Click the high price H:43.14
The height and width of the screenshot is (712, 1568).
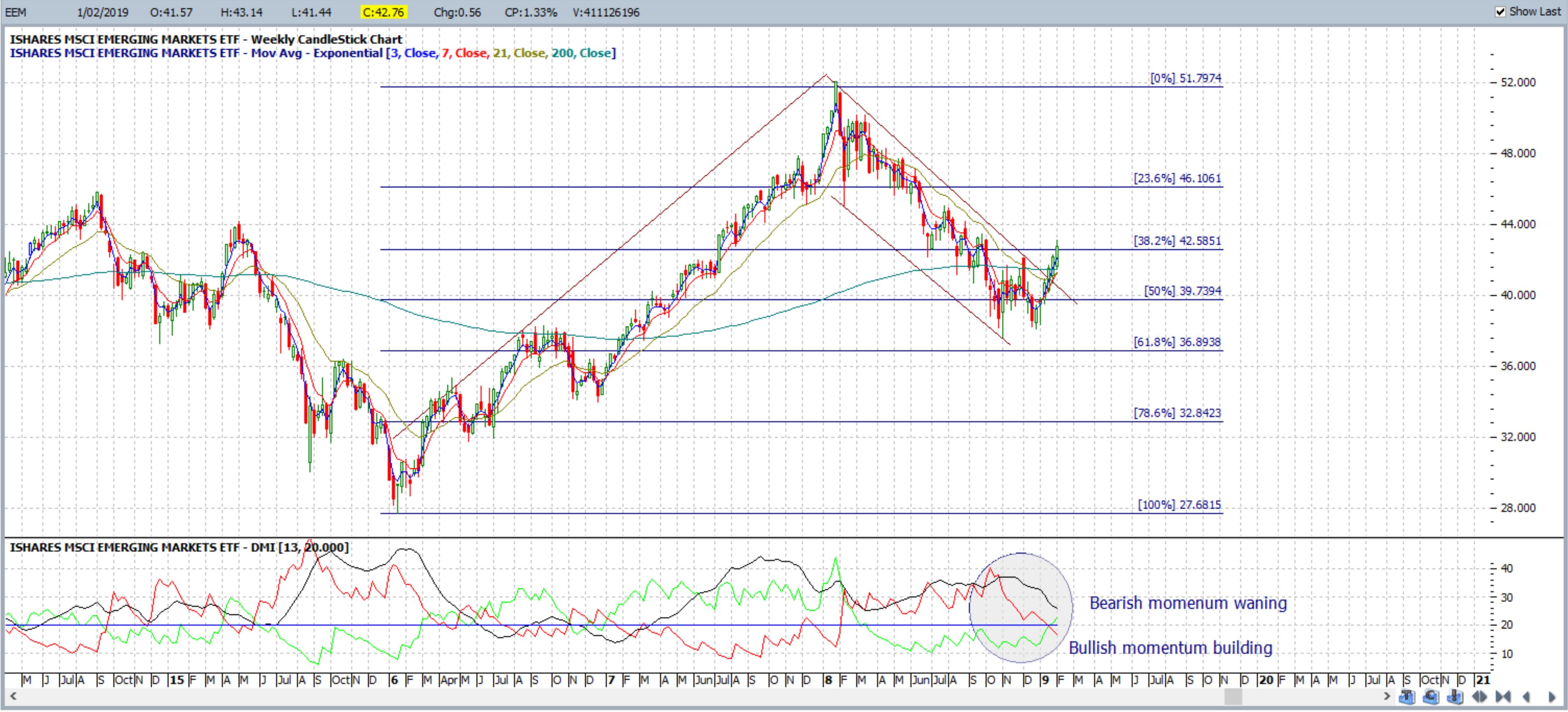coord(241,12)
